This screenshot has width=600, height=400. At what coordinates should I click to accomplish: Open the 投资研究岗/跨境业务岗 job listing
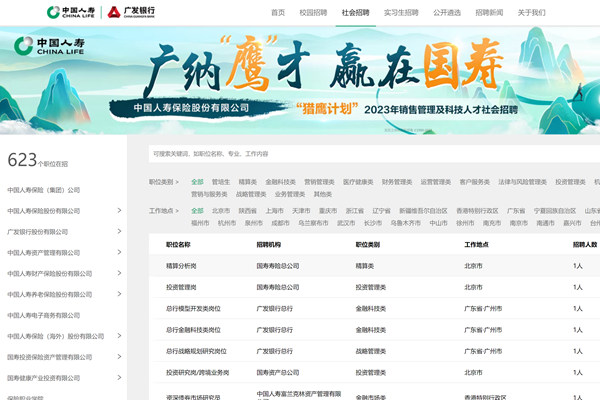pos(197,372)
